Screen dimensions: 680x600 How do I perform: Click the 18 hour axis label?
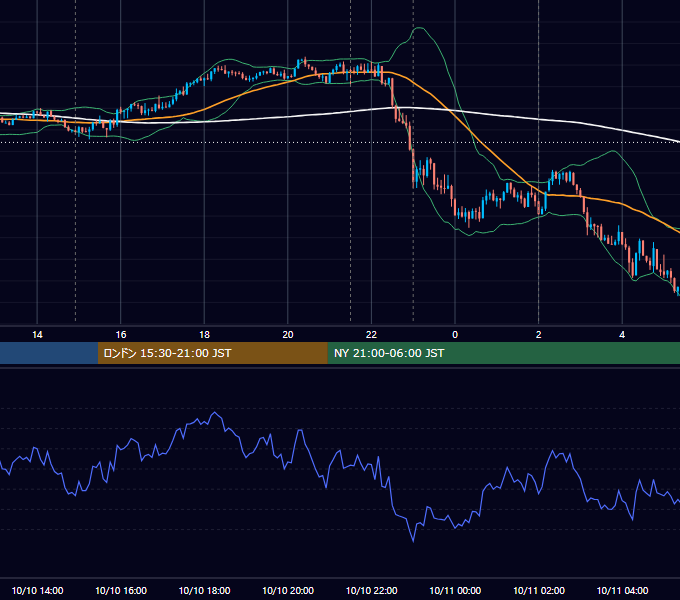[x=204, y=335]
